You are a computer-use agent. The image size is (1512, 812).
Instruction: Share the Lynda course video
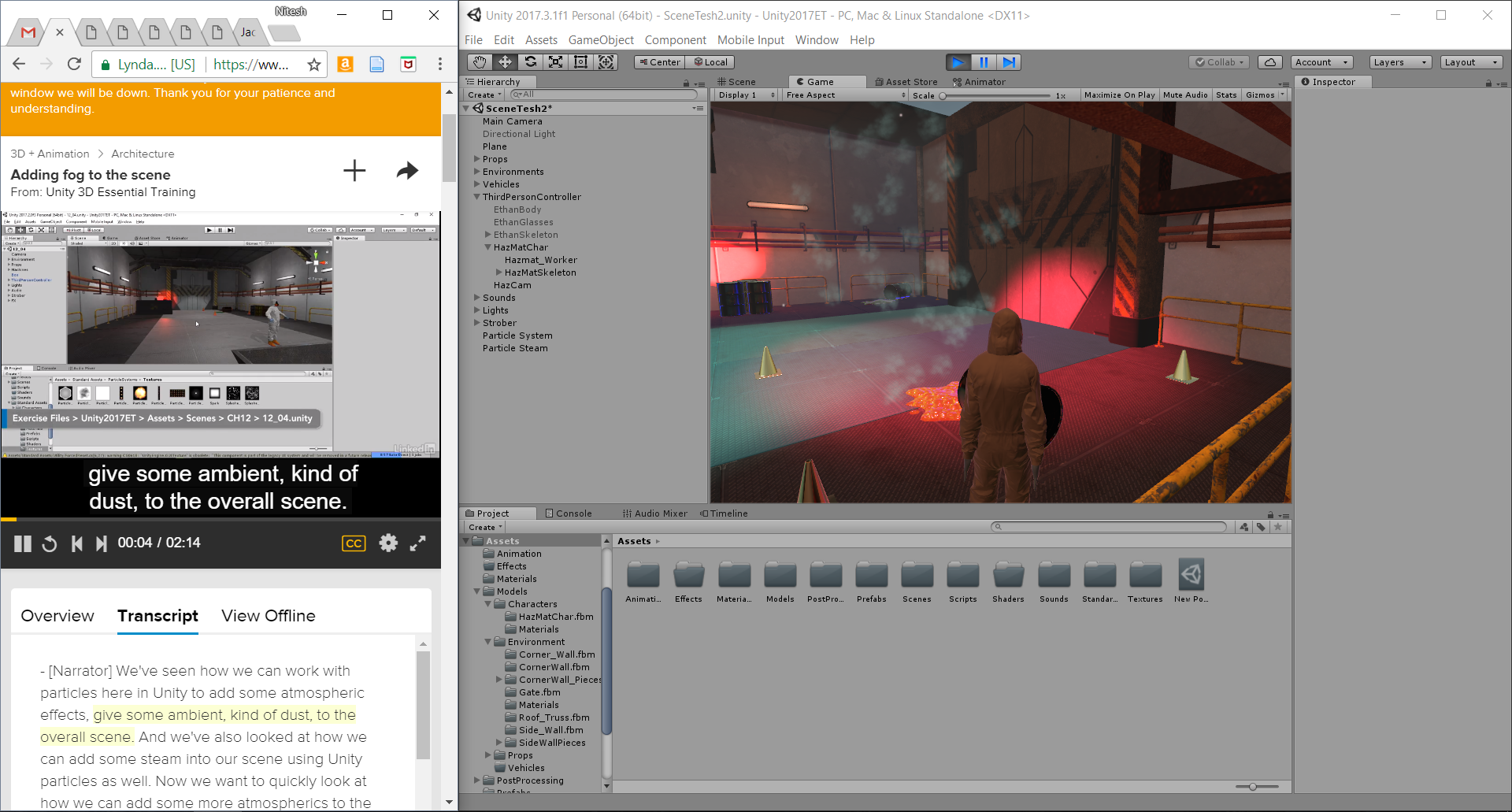(x=407, y=170)
